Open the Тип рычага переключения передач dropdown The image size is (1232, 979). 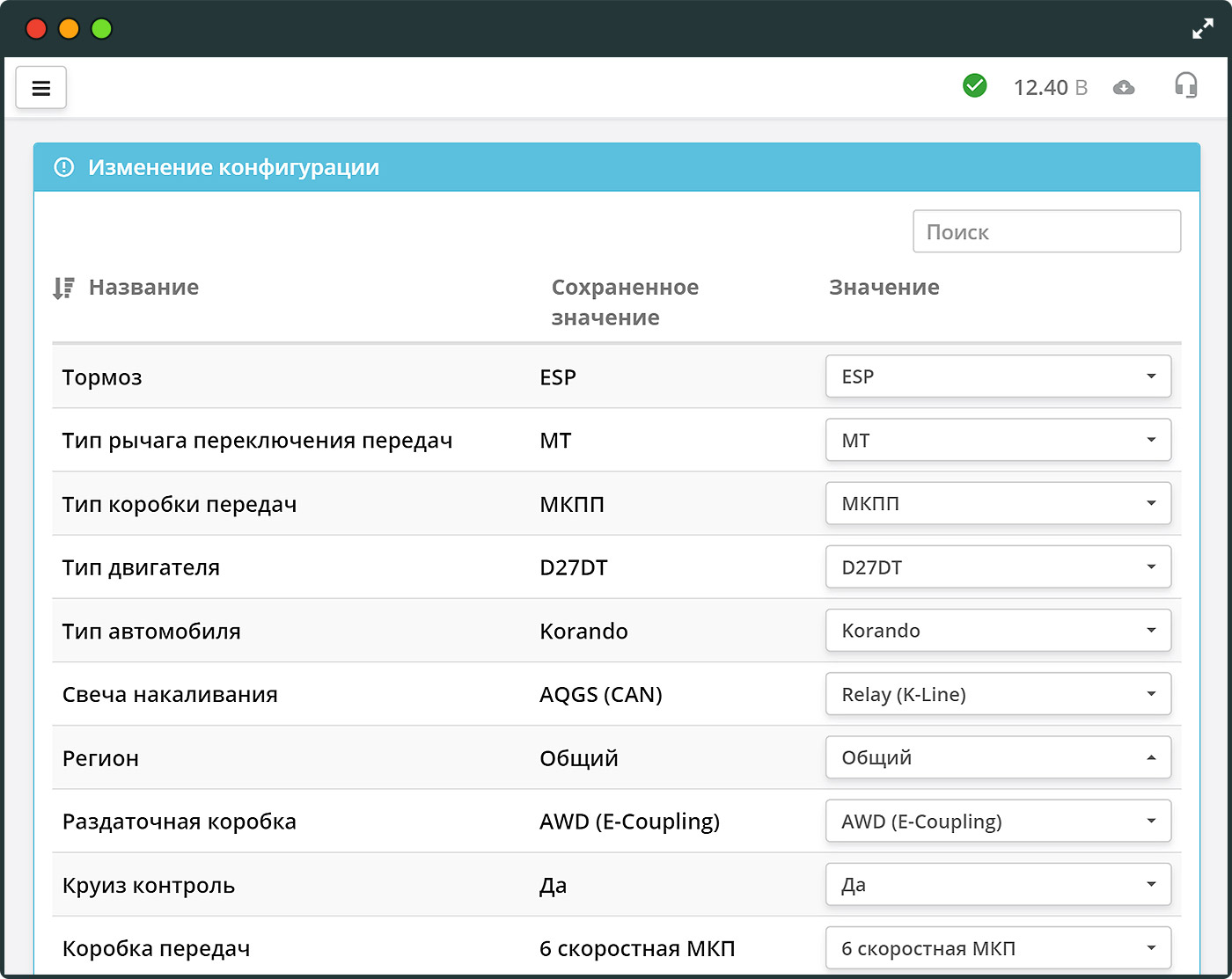point(998,440)
